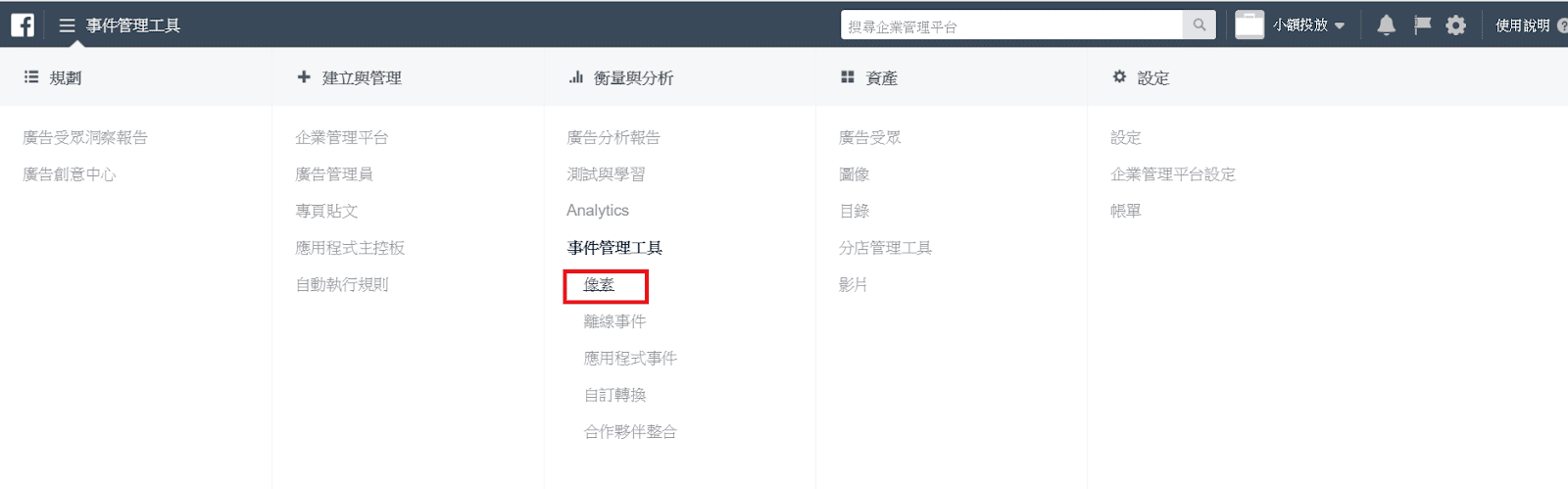Click 目錄 under 資產
The image size is (1568, 489).
click(x=855, y=211)
